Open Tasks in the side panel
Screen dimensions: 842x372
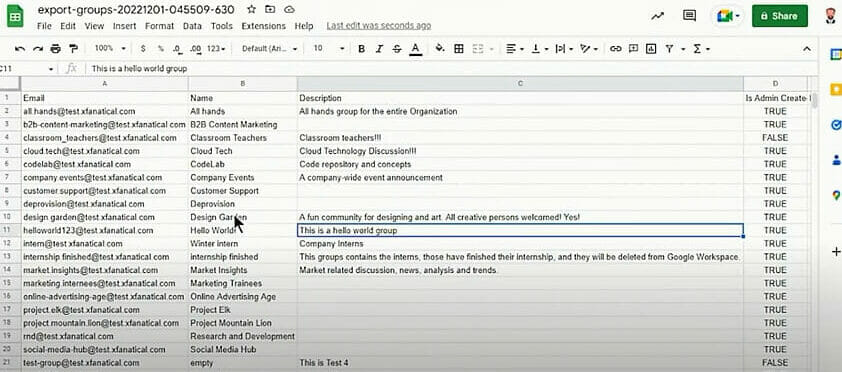click(x=836, y=125)
